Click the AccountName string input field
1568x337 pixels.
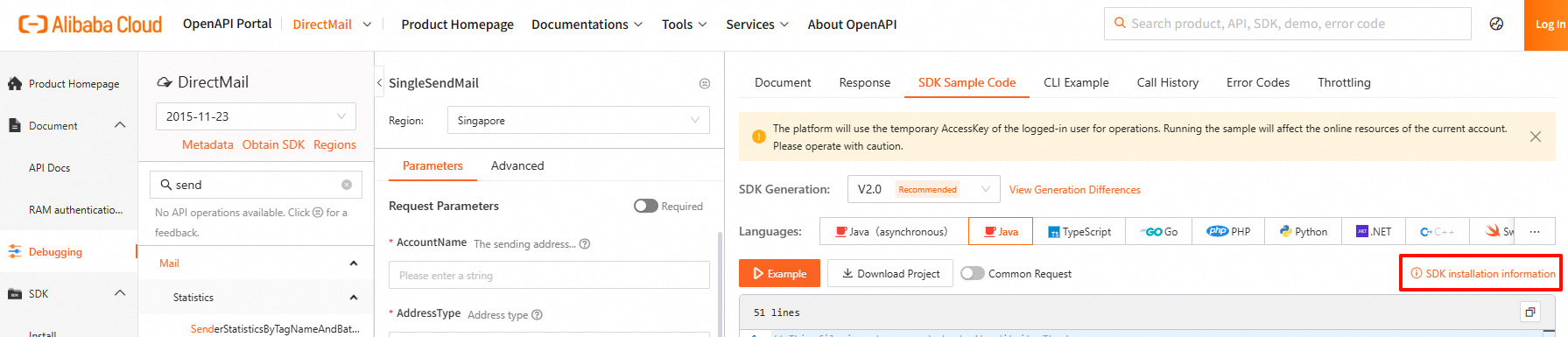coord(549,275)
